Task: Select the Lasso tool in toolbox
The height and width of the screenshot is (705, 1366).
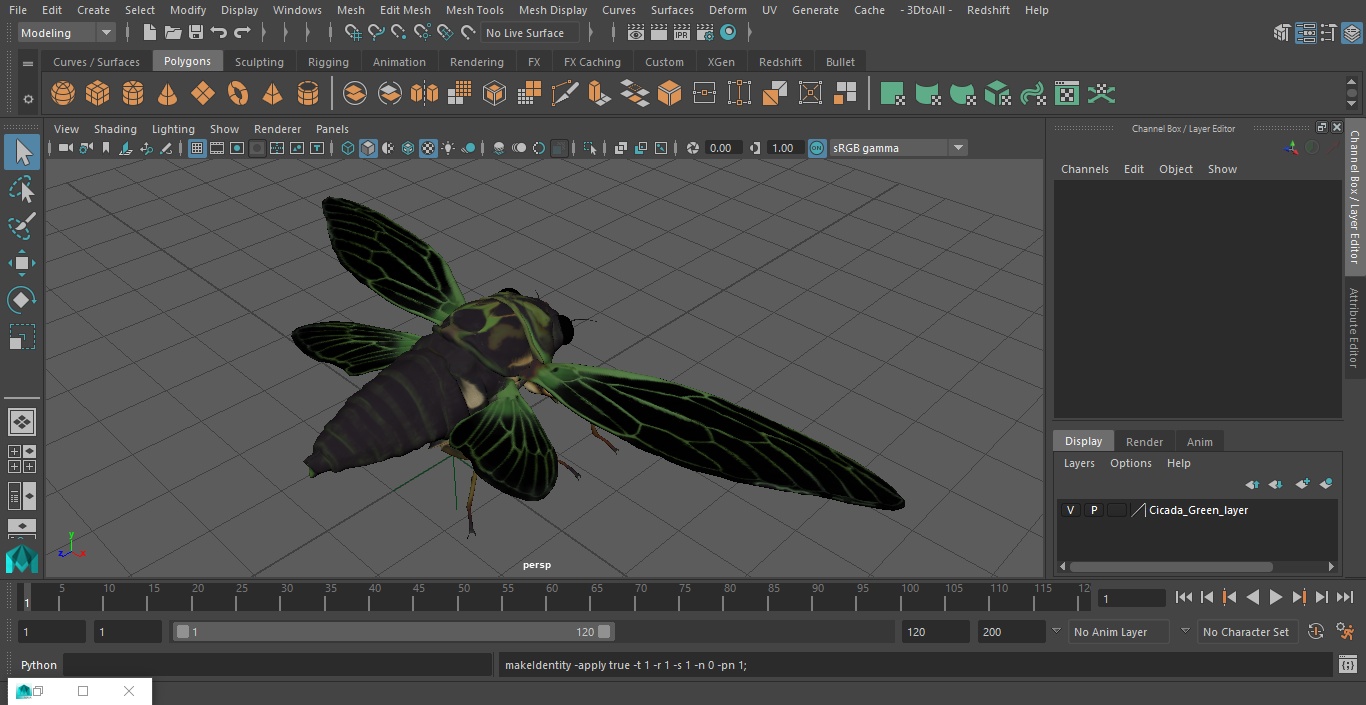Action: (x=22, y=190)
